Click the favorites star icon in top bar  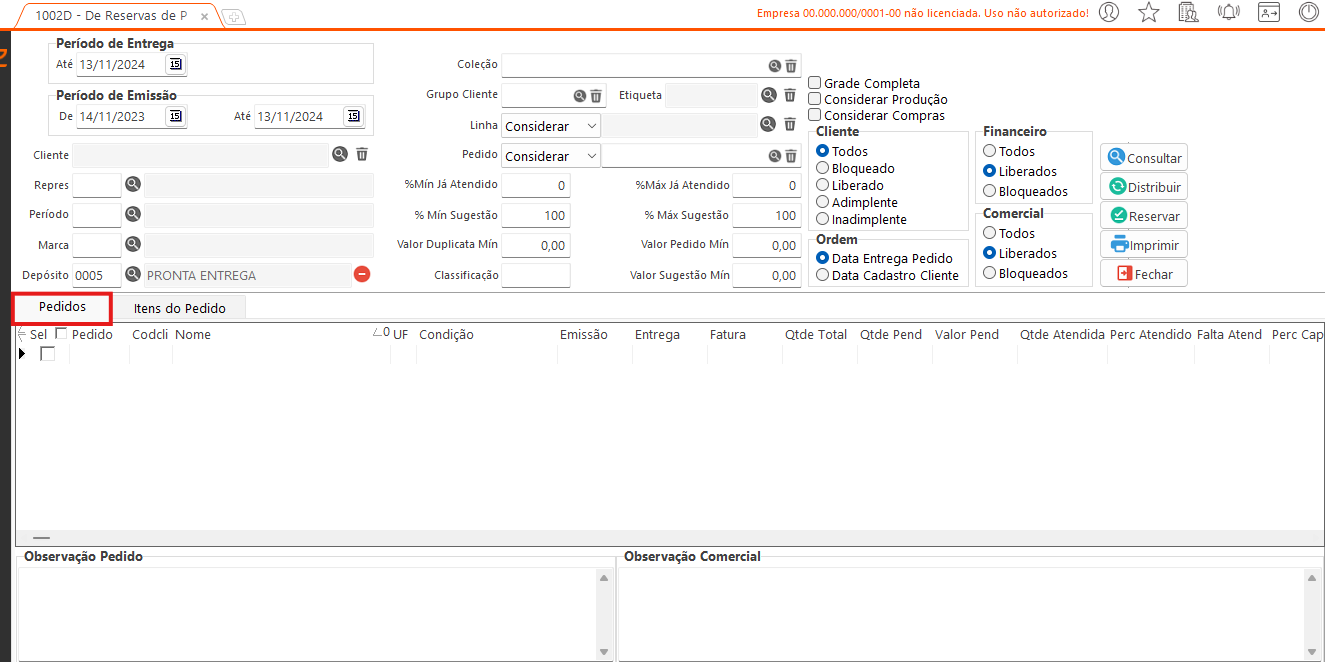pyautogui.click(x=1149, y=13)
